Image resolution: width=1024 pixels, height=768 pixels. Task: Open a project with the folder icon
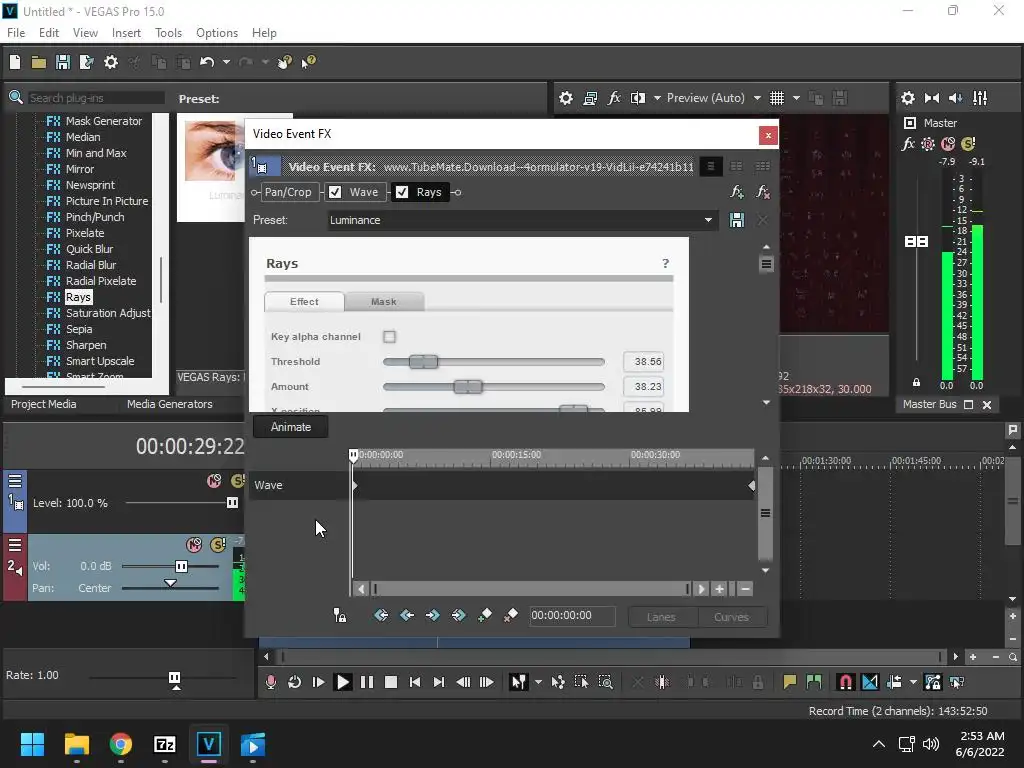(x=39, y=62)
